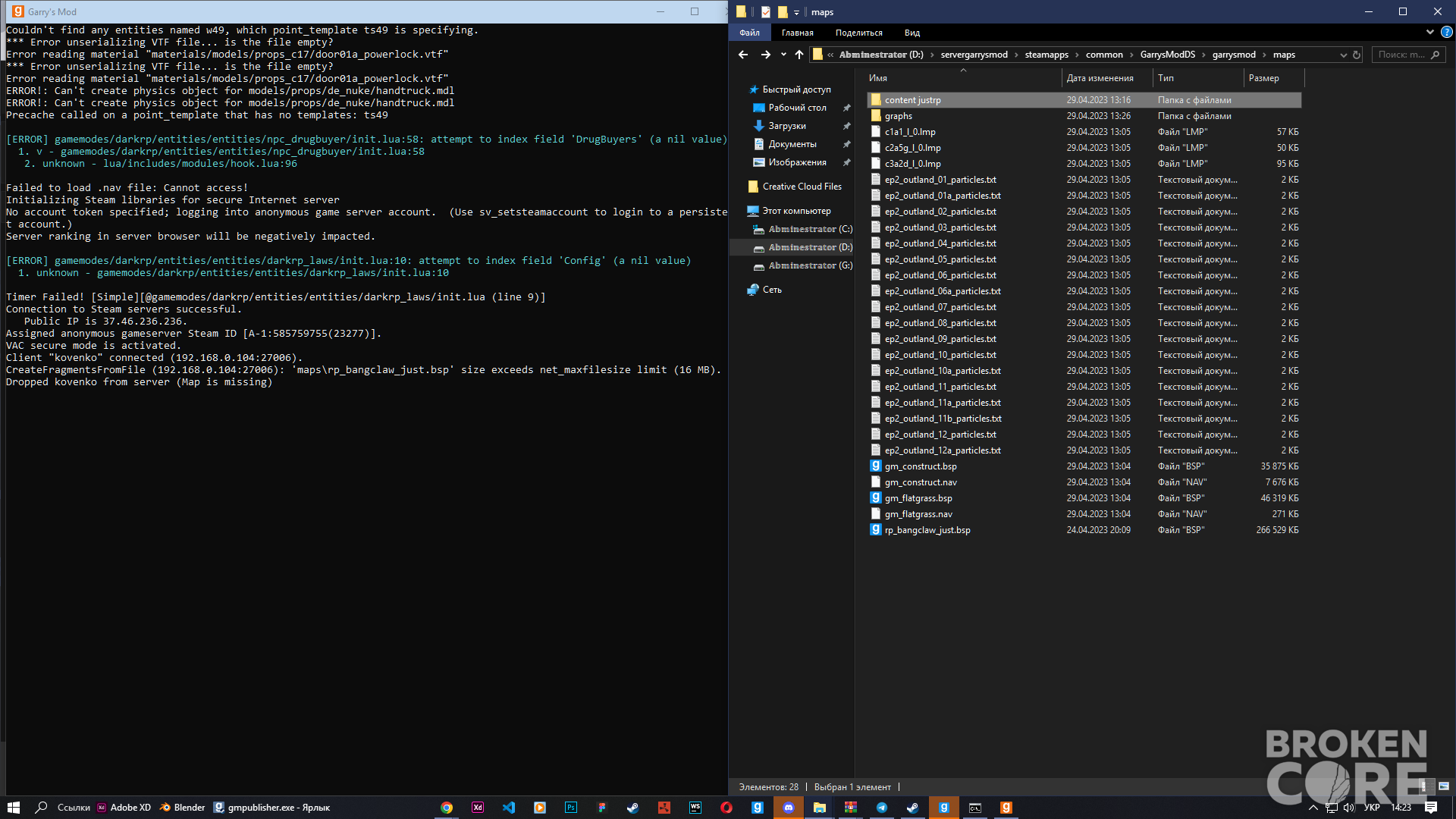1456x819 pixels.
Task: Open Steam icon beside Telegram in taskbar
Action: click(913, 808)
